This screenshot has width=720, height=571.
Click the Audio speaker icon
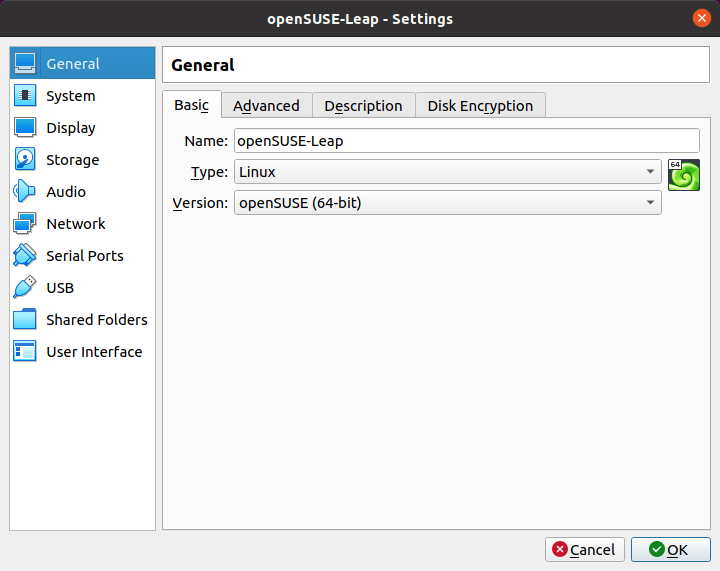24,191
